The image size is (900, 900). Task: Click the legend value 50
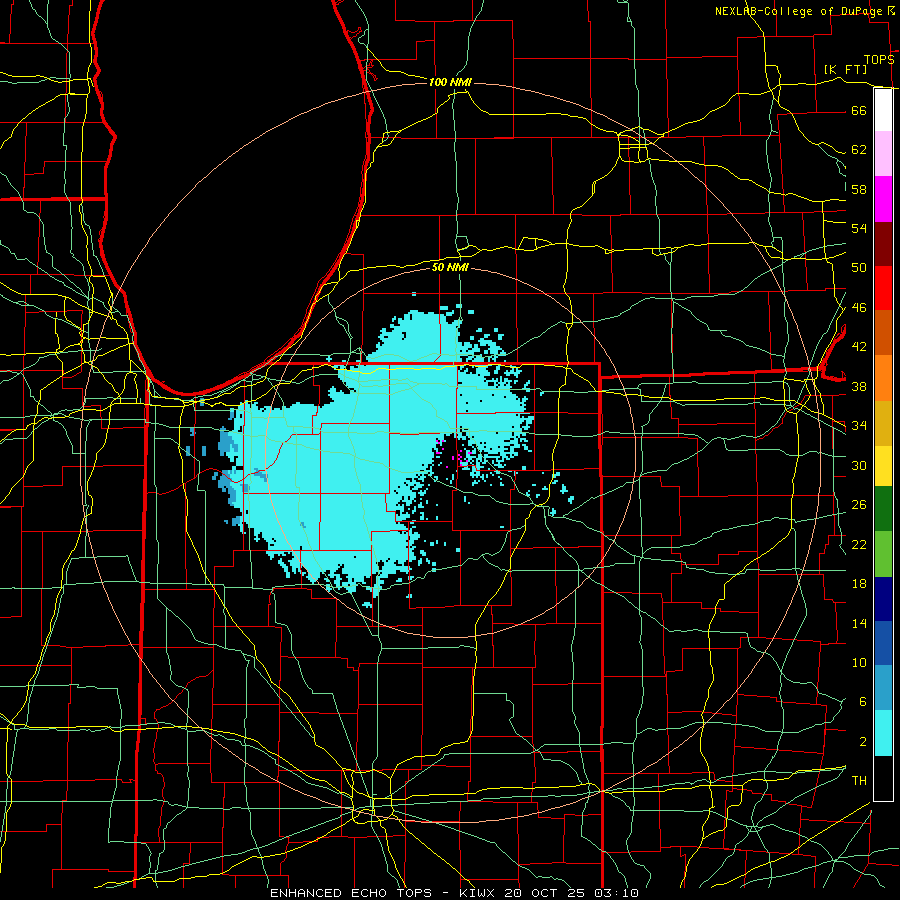click(859, 268)
